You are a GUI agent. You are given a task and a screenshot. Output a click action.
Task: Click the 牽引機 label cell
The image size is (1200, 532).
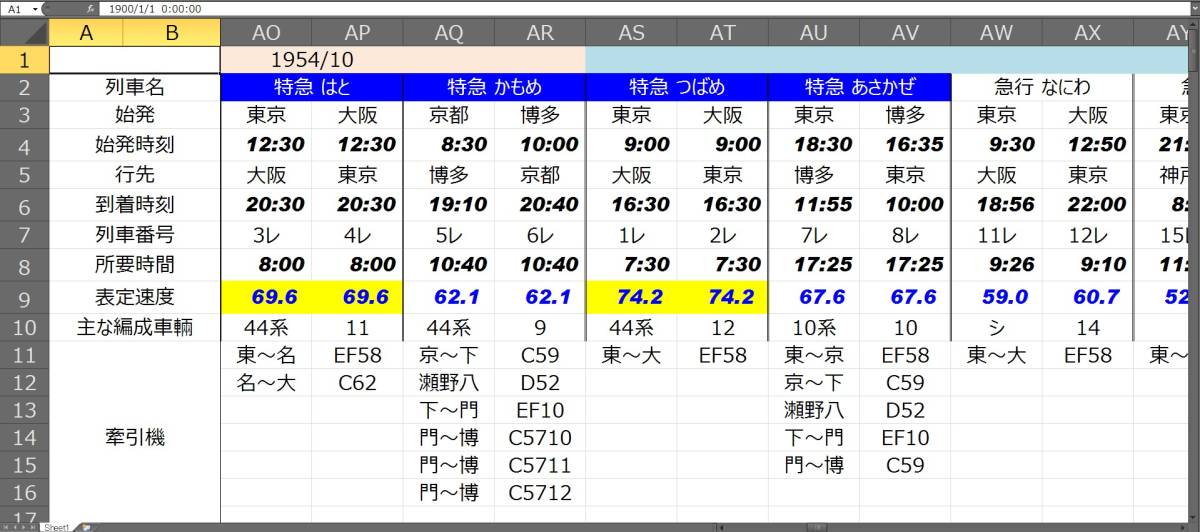(x=134, y=437)
